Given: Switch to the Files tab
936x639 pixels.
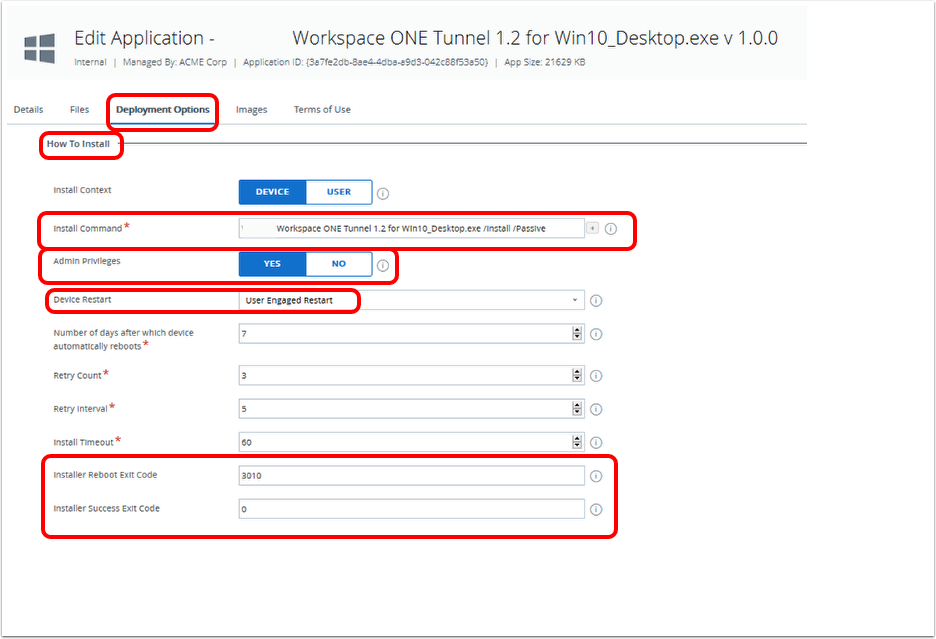Looking at the screenshot, I should click(x=79, y=110).
